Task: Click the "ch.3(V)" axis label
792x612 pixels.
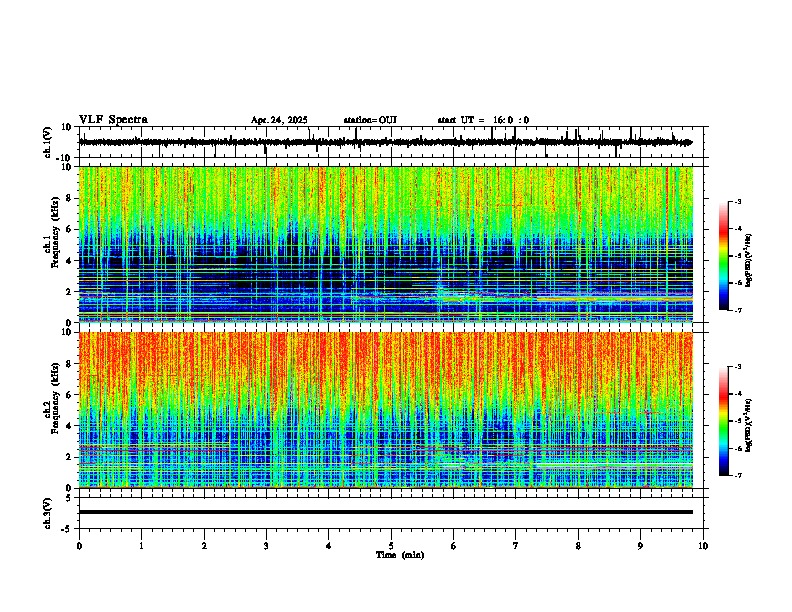Action: (48, 514)
